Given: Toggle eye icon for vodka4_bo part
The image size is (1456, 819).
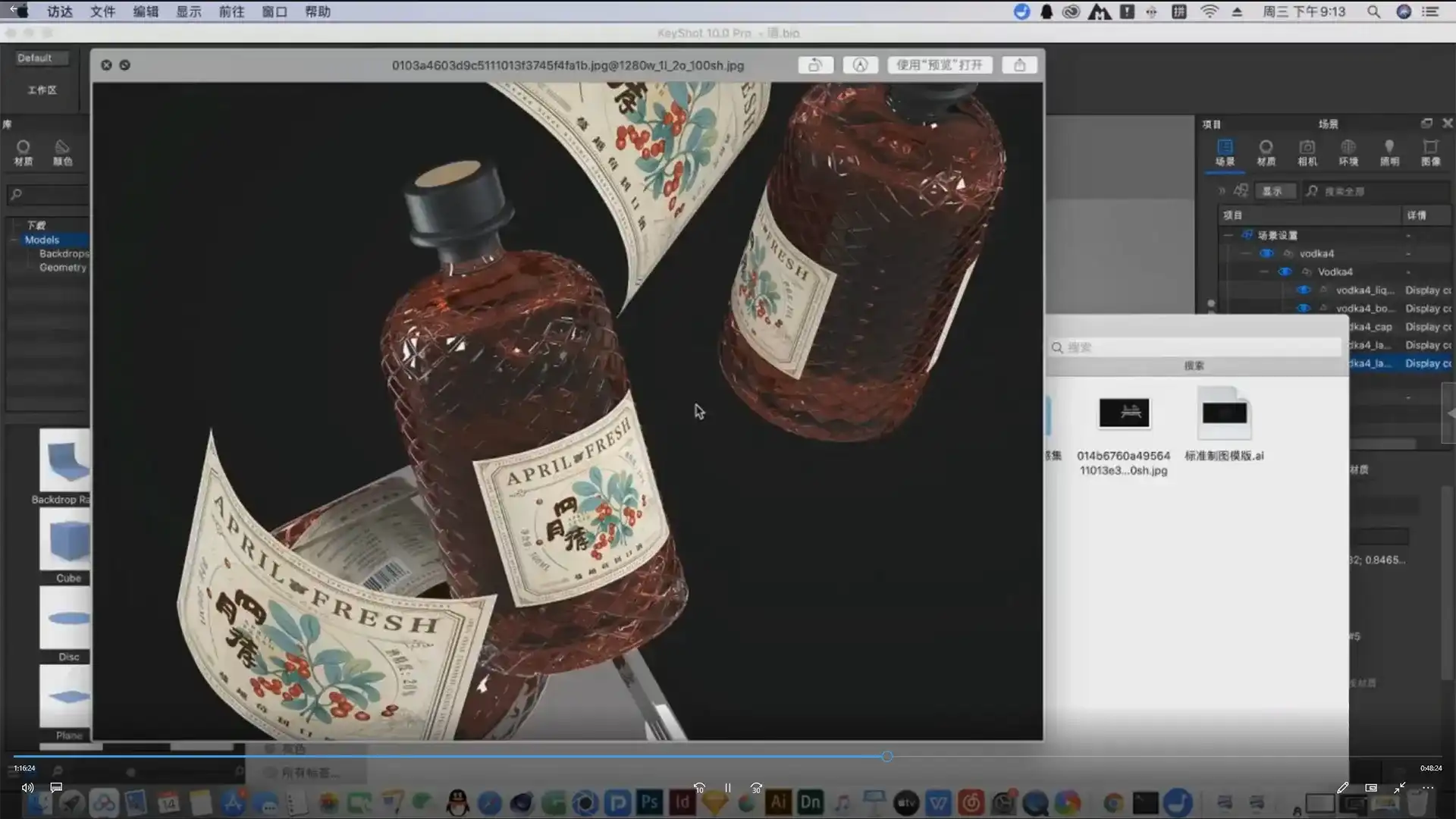Looking at the screenshot, I should pos(1303,308).
